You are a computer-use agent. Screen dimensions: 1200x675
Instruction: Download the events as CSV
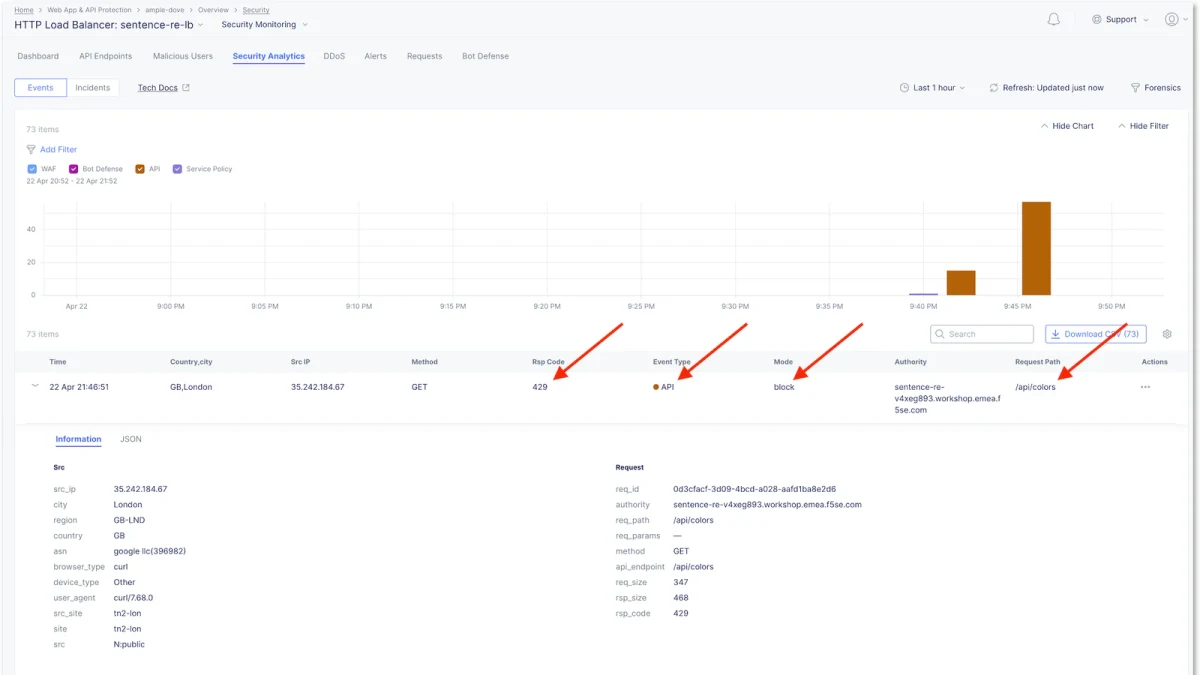tap(1096, 334)
